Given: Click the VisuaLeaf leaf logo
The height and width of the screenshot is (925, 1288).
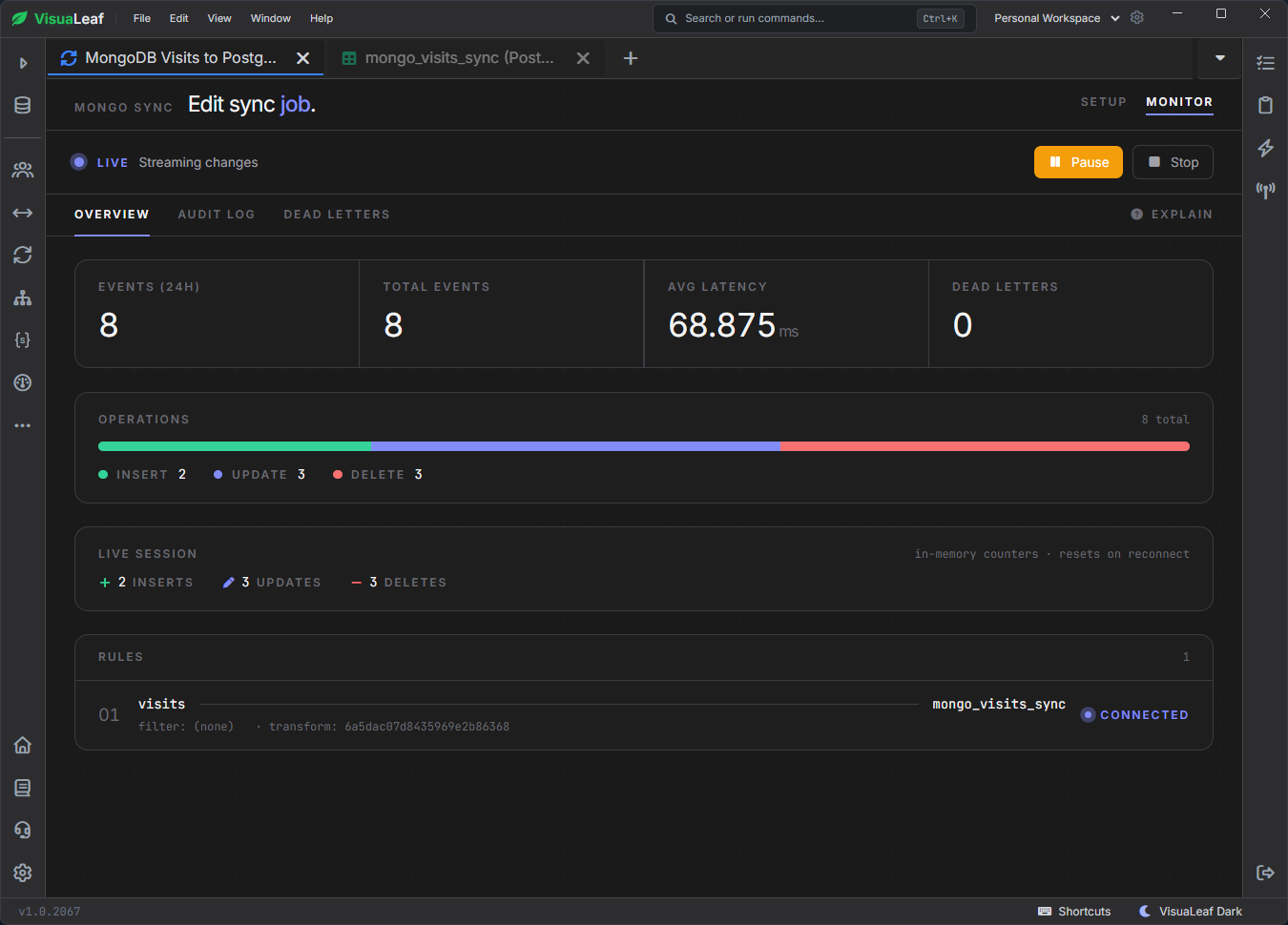Looking at the screenshot, I should [x=20, y=18].
